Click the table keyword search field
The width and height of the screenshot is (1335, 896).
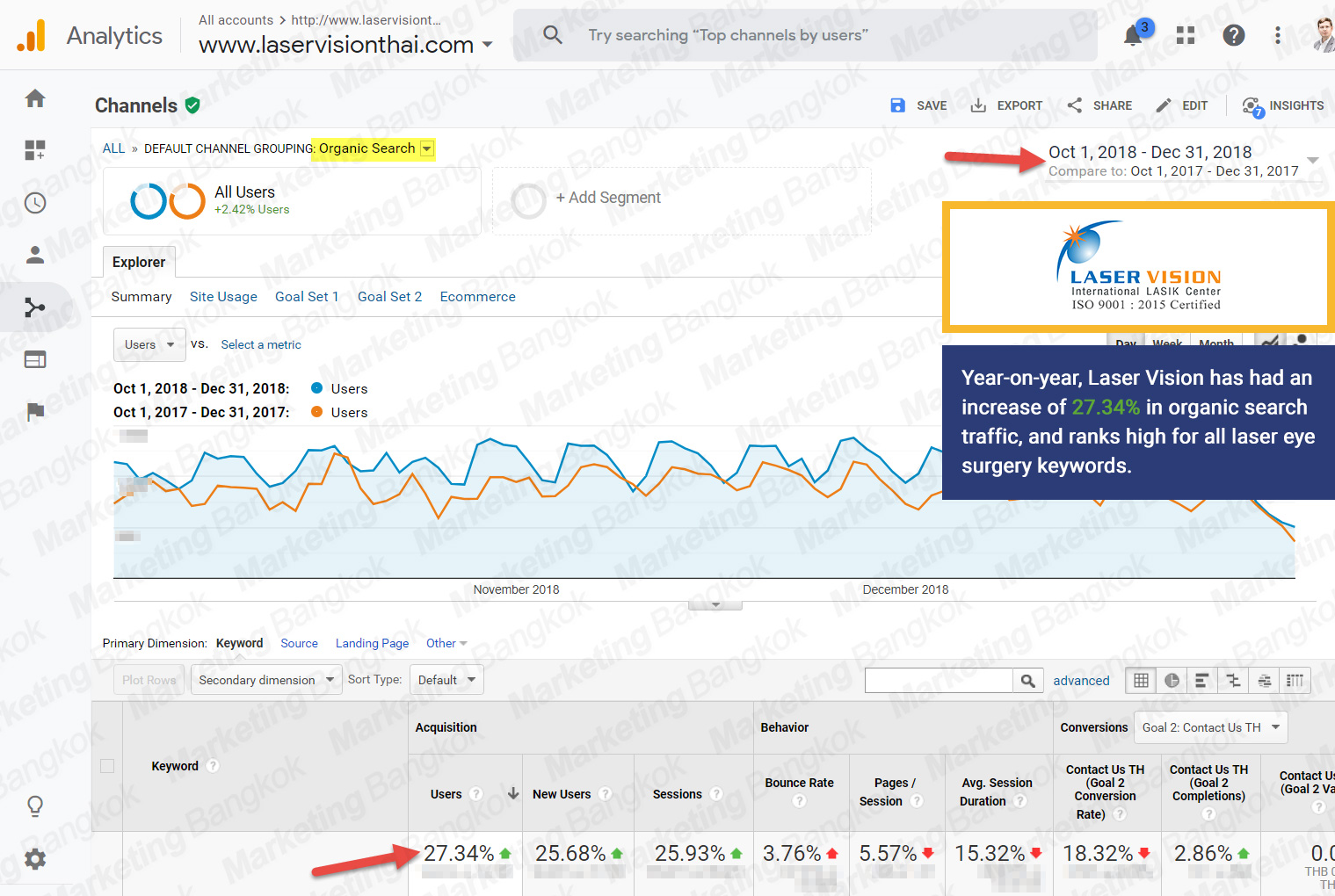coord(939,680)
